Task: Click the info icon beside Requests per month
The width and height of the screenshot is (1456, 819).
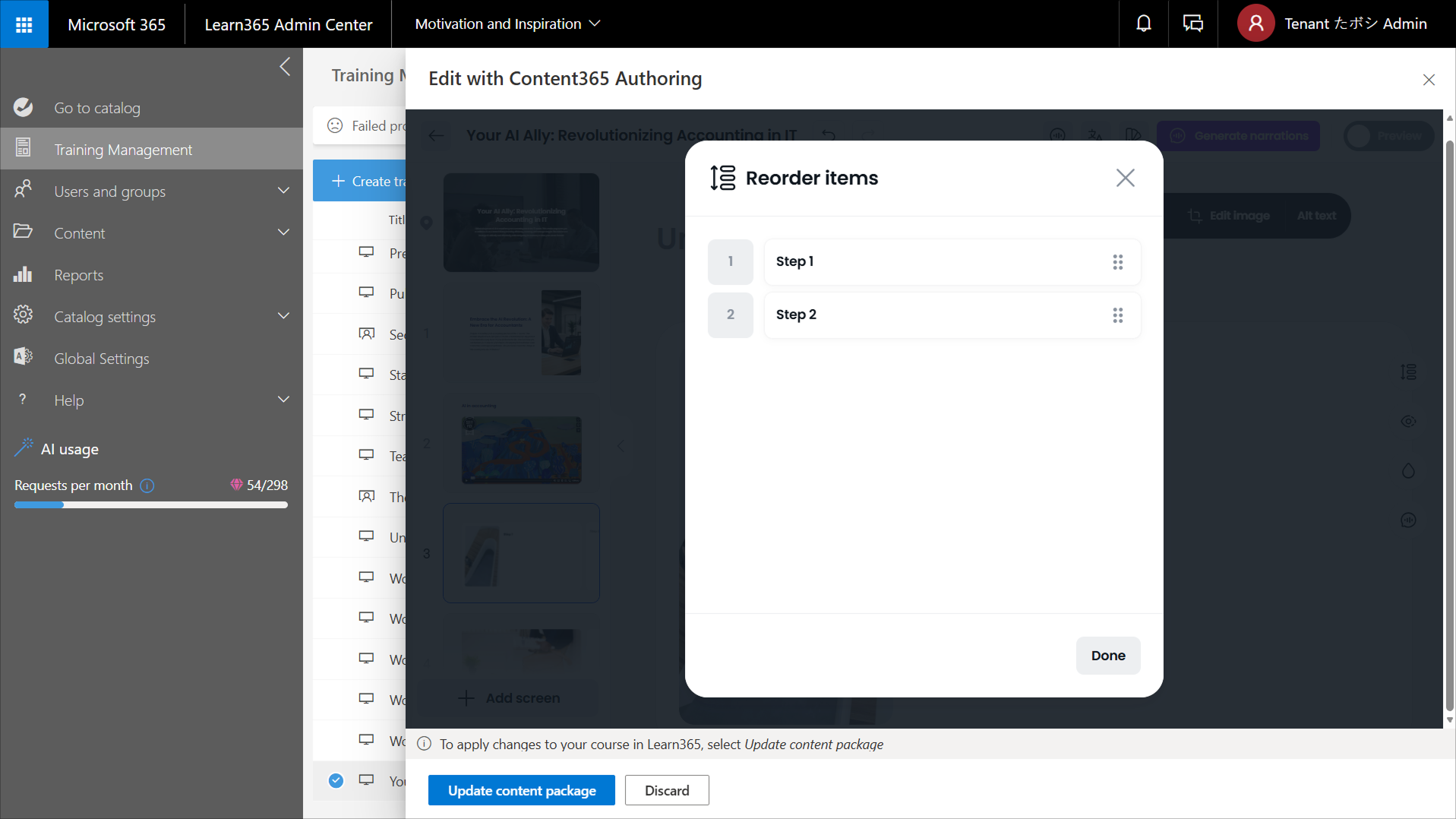Action: (147, 485)
